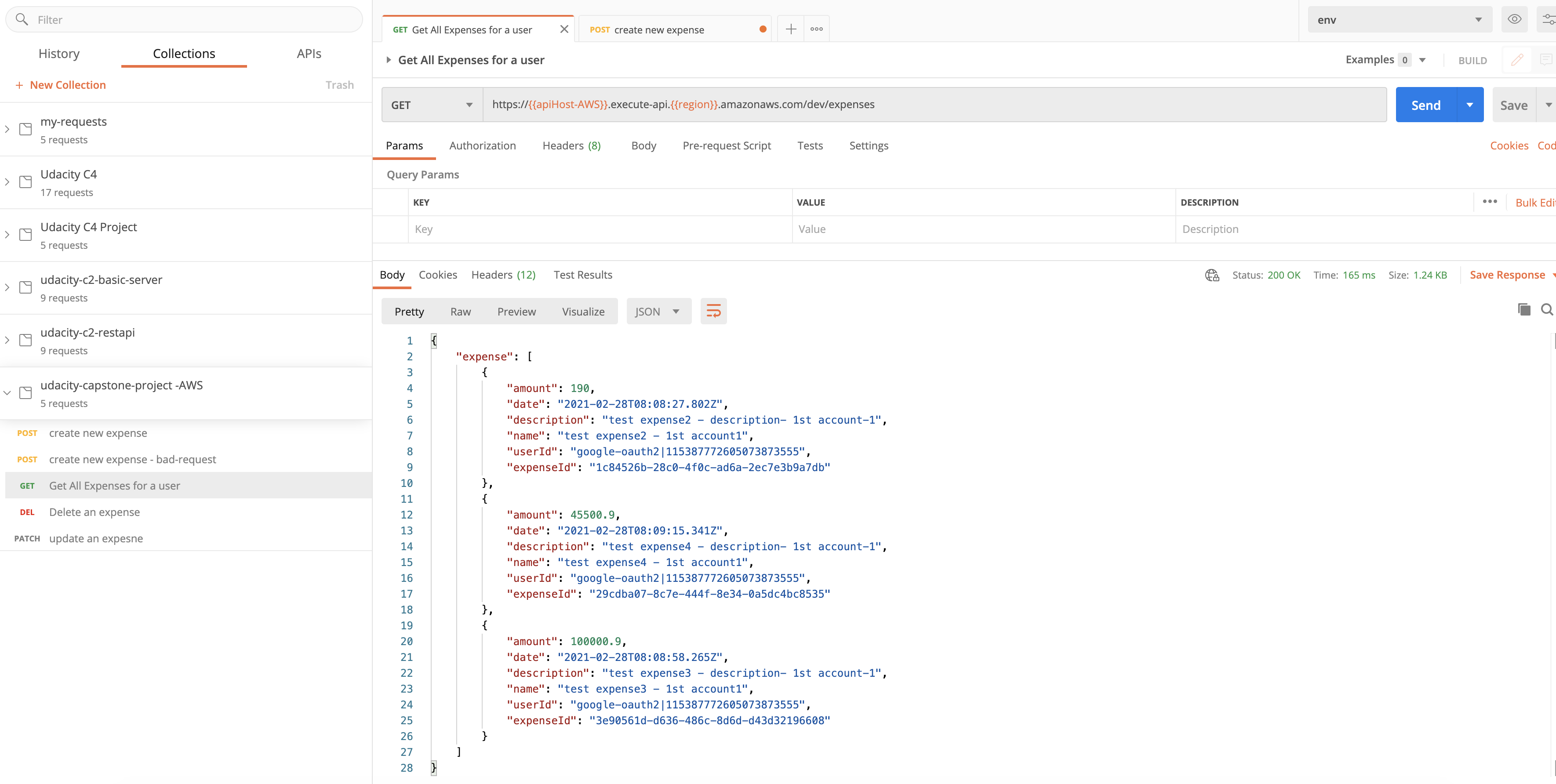Toggle the env environment selector
The width and height of the screenshot is (1556, 784).
tap(1398, 18)
